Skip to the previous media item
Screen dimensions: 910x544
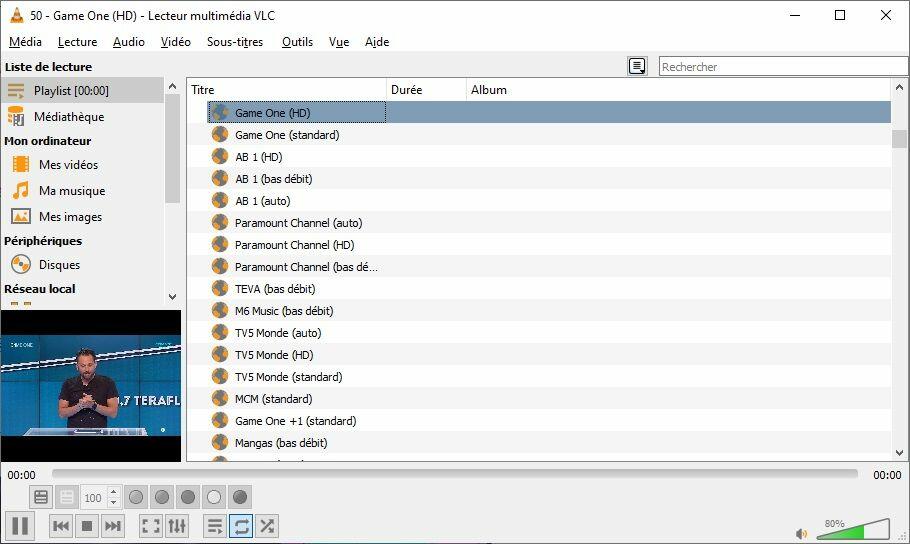[61, 526]
